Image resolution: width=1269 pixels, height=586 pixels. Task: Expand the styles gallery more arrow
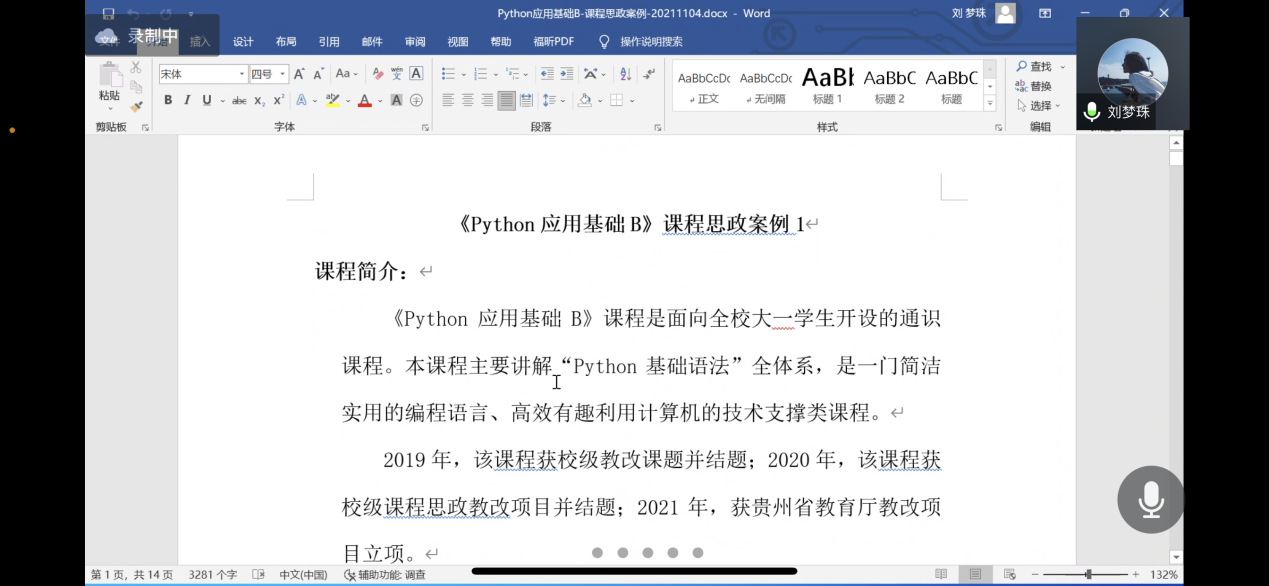coord(990,104)
